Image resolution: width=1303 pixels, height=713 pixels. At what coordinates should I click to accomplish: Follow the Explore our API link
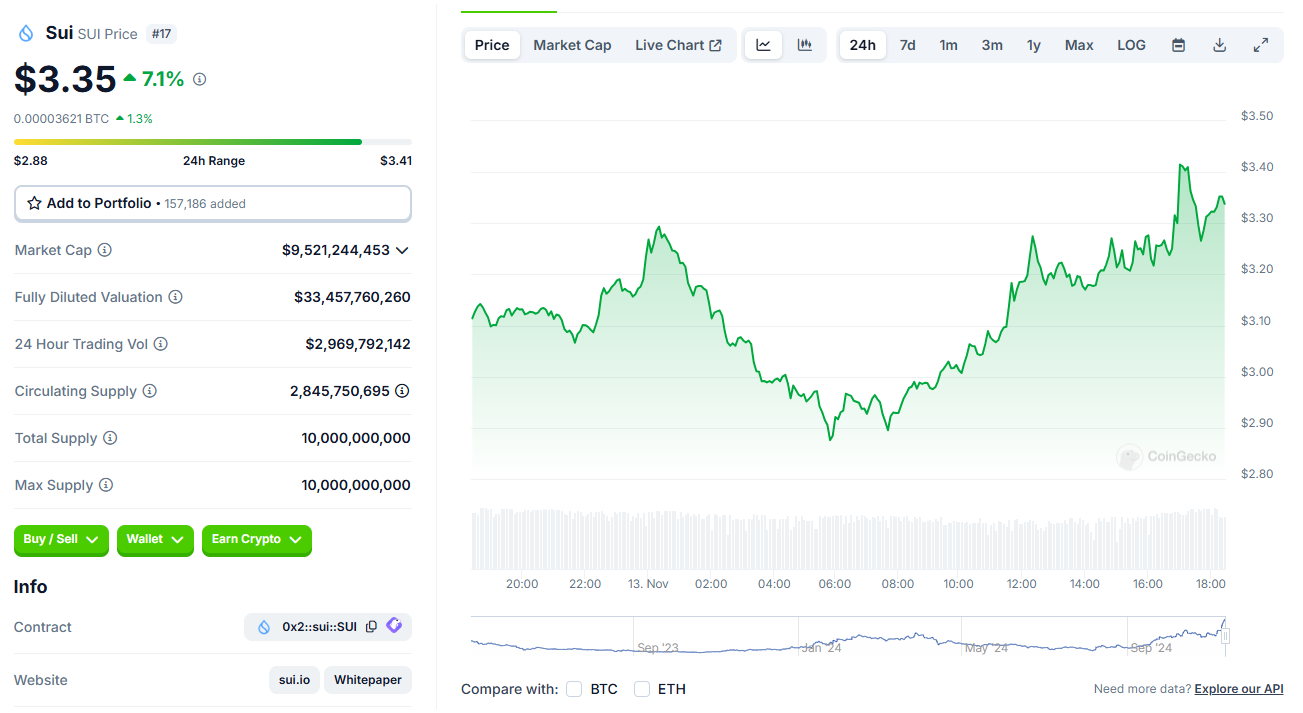click(x=1239, y=689)
